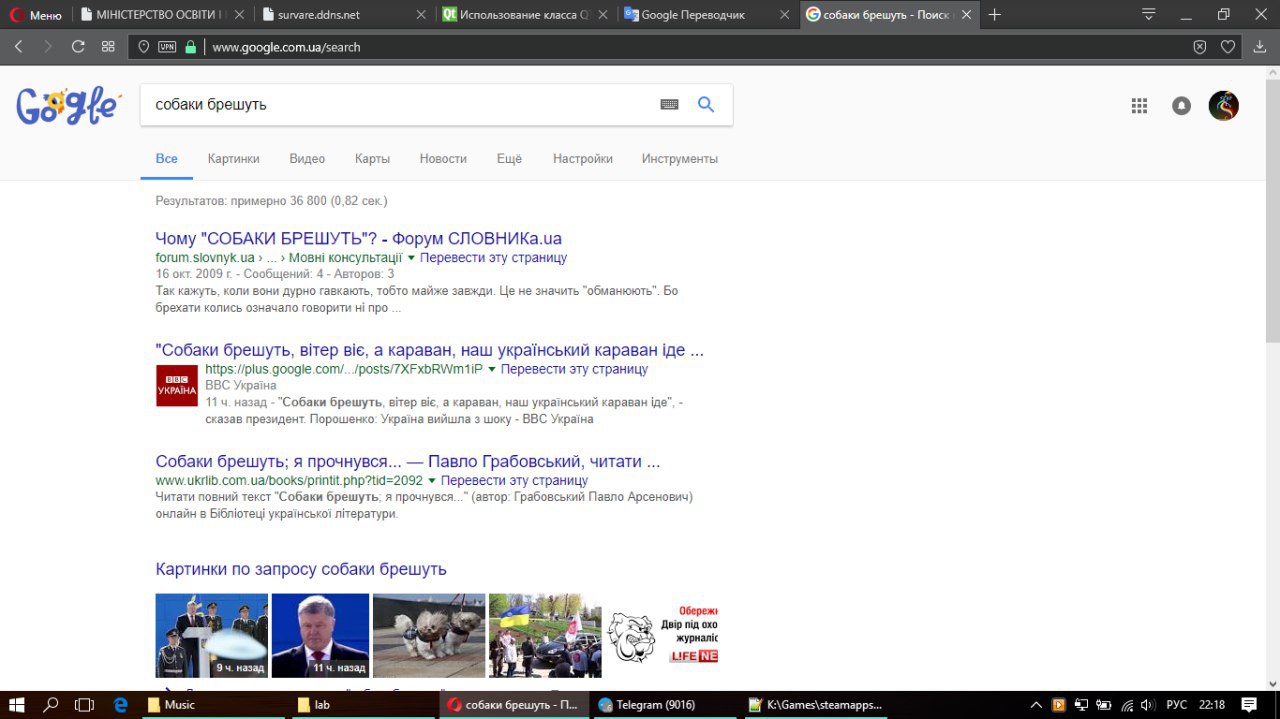
Task: Select the Карты search tab
Action: 372,158
